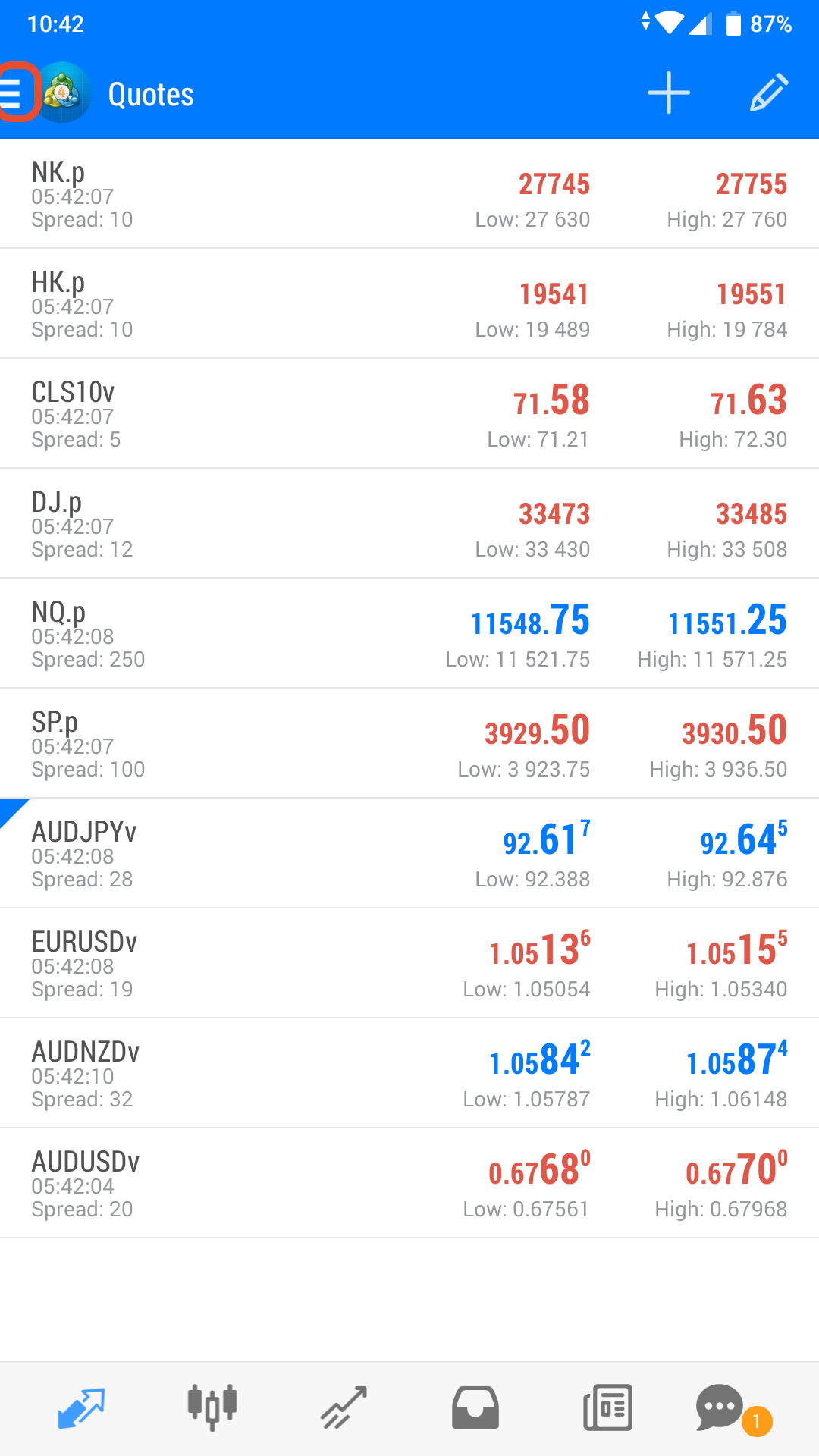The width and height of the screenshot is (819, 1456).
Task: Open the History tab inbox icon
Action: click(x=475, y=1408)
